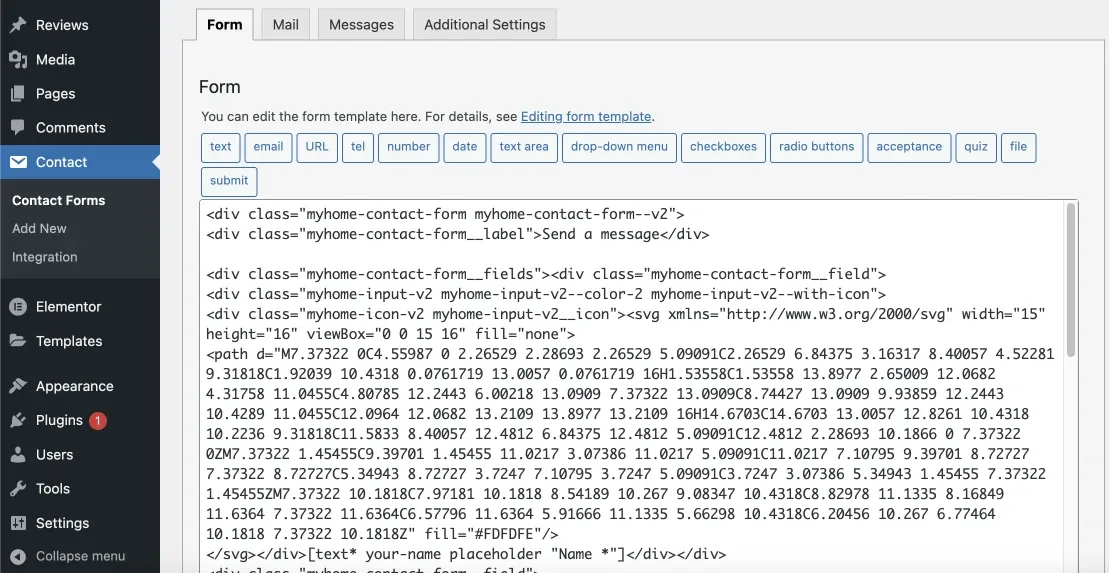
Task: Click the Elementor logo icon
Action: pyautogui.click(x=18, y=306)
